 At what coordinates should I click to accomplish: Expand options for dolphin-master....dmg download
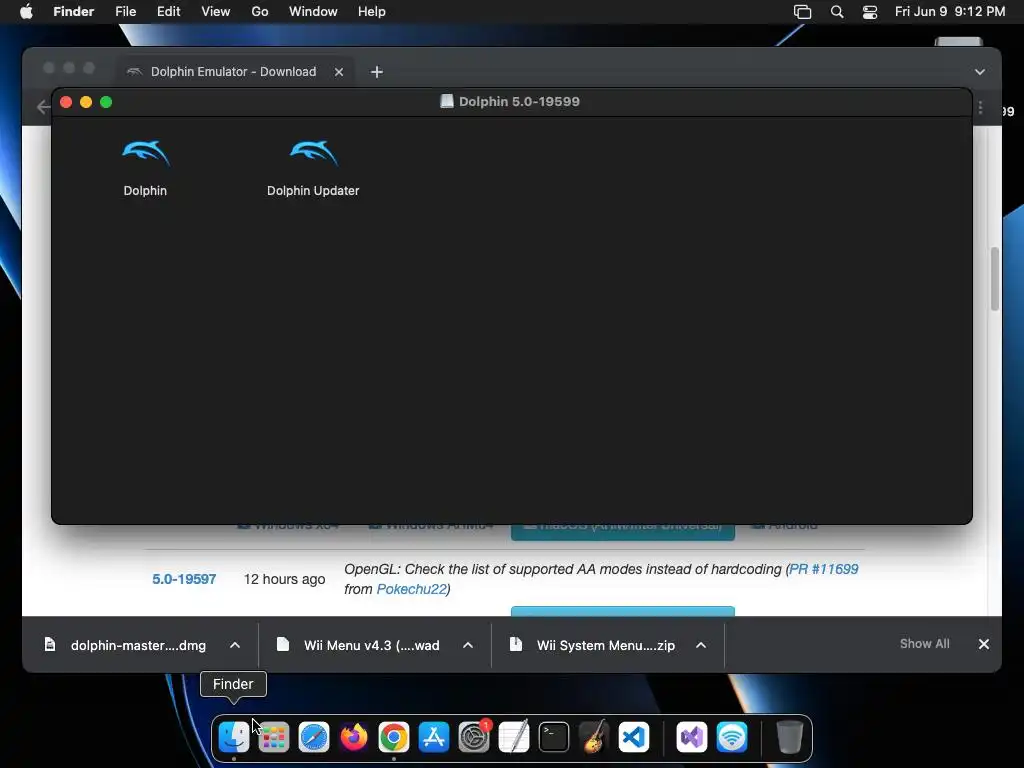(235, 645)
